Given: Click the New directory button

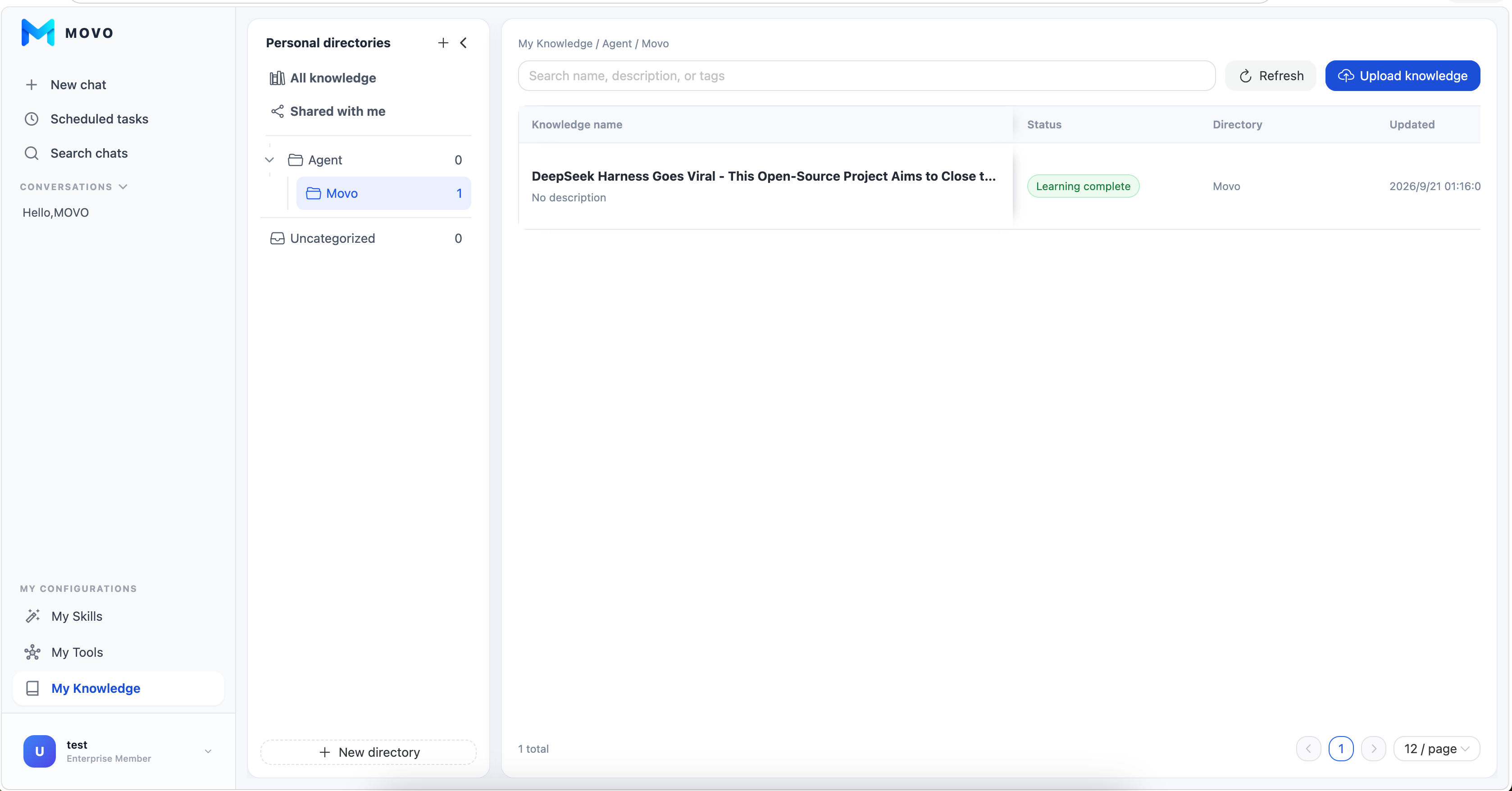Looking at the screenshot, I should click(x=369, y=752).
